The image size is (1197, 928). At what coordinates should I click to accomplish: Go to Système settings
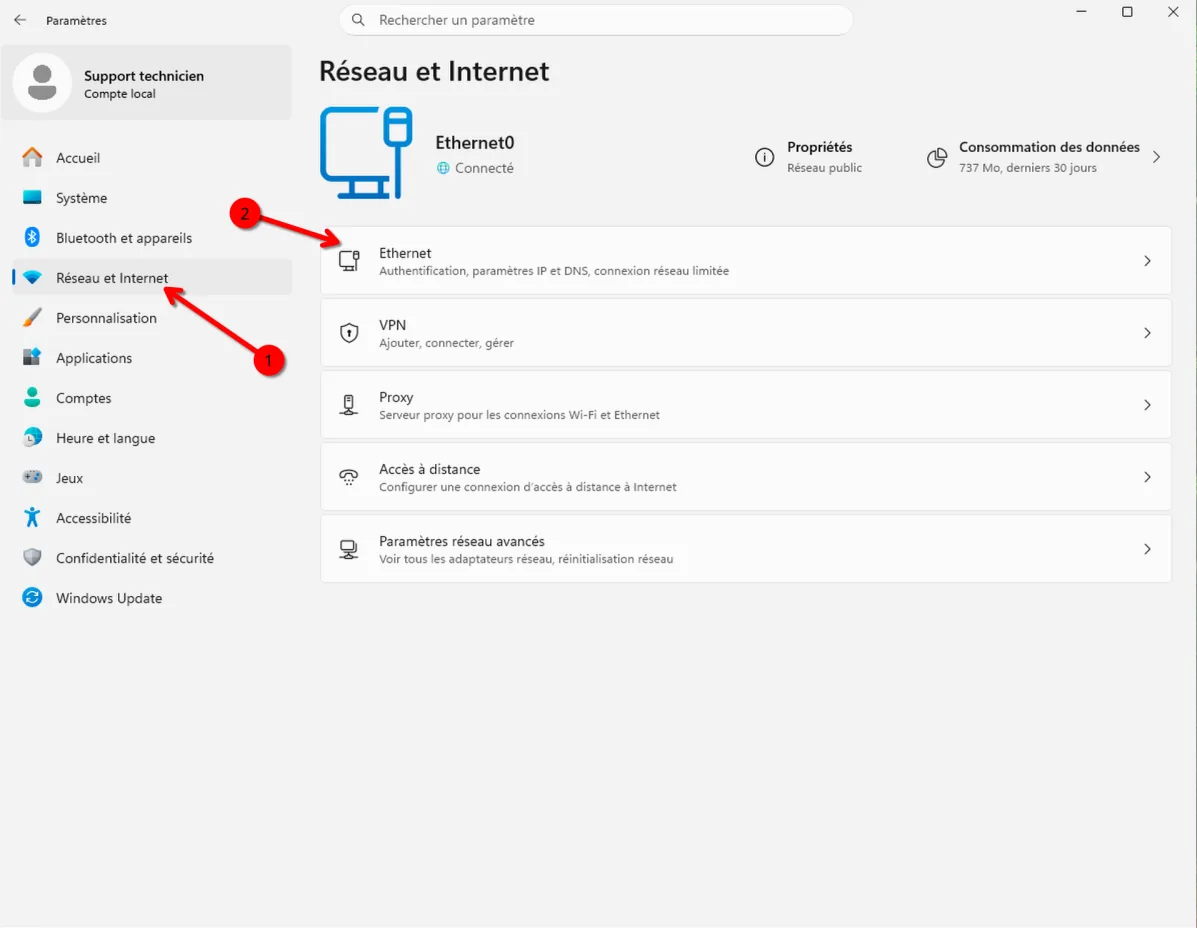pyautogui.click(x=152, y=198)
